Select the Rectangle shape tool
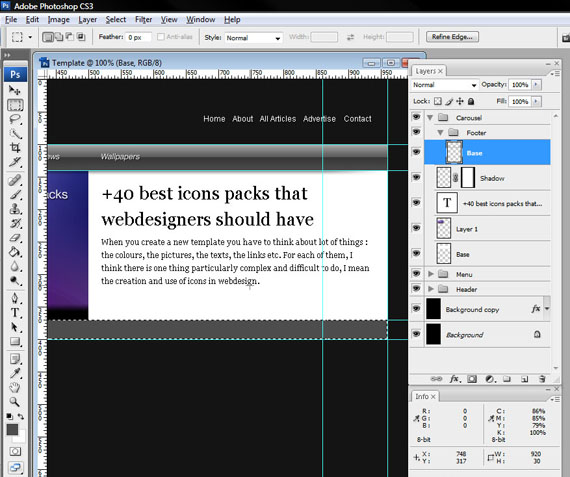The image size is (570, 477). (x=15, y=341)
